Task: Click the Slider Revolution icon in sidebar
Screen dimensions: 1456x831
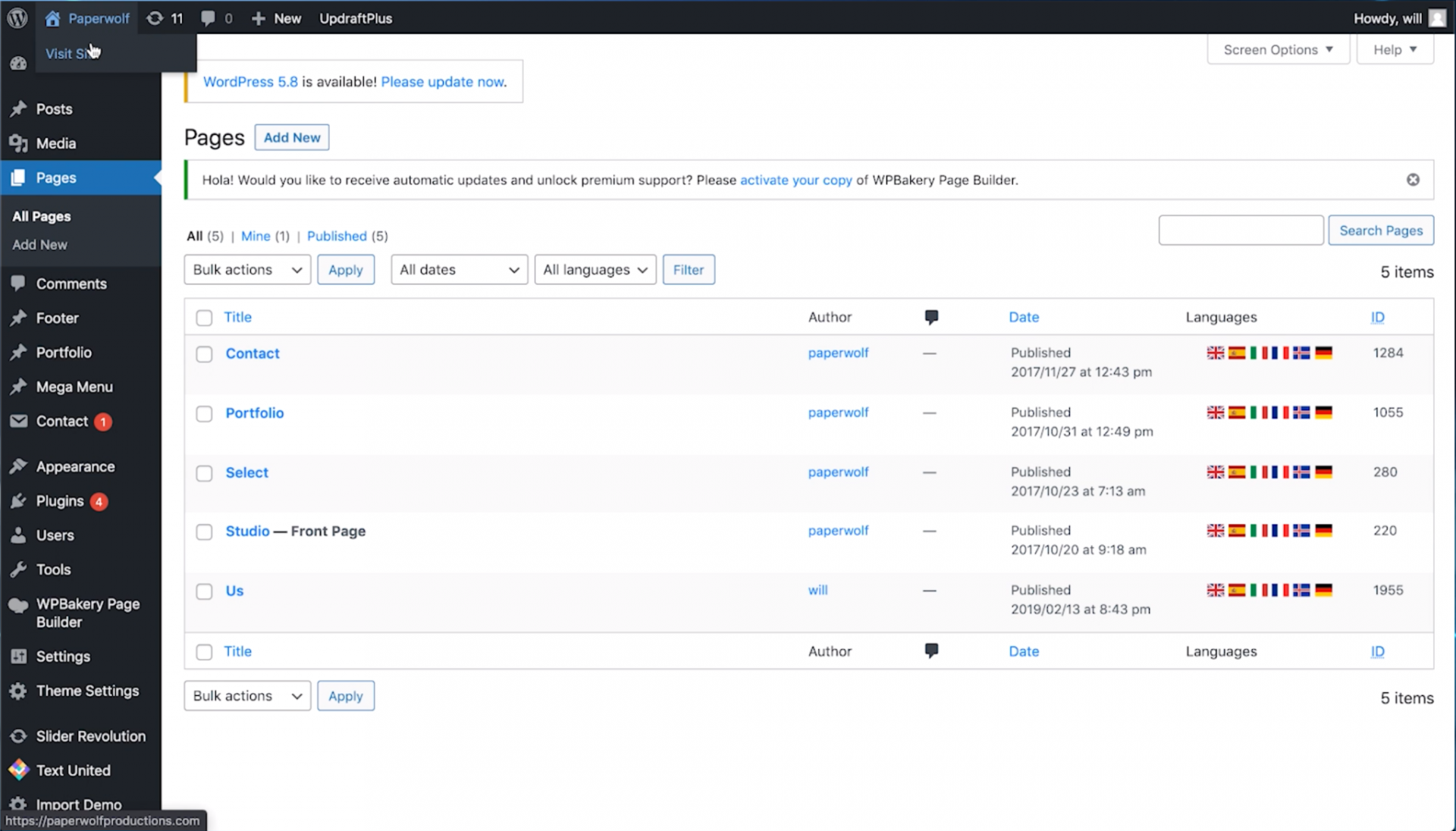Action: tap(18, 736)
